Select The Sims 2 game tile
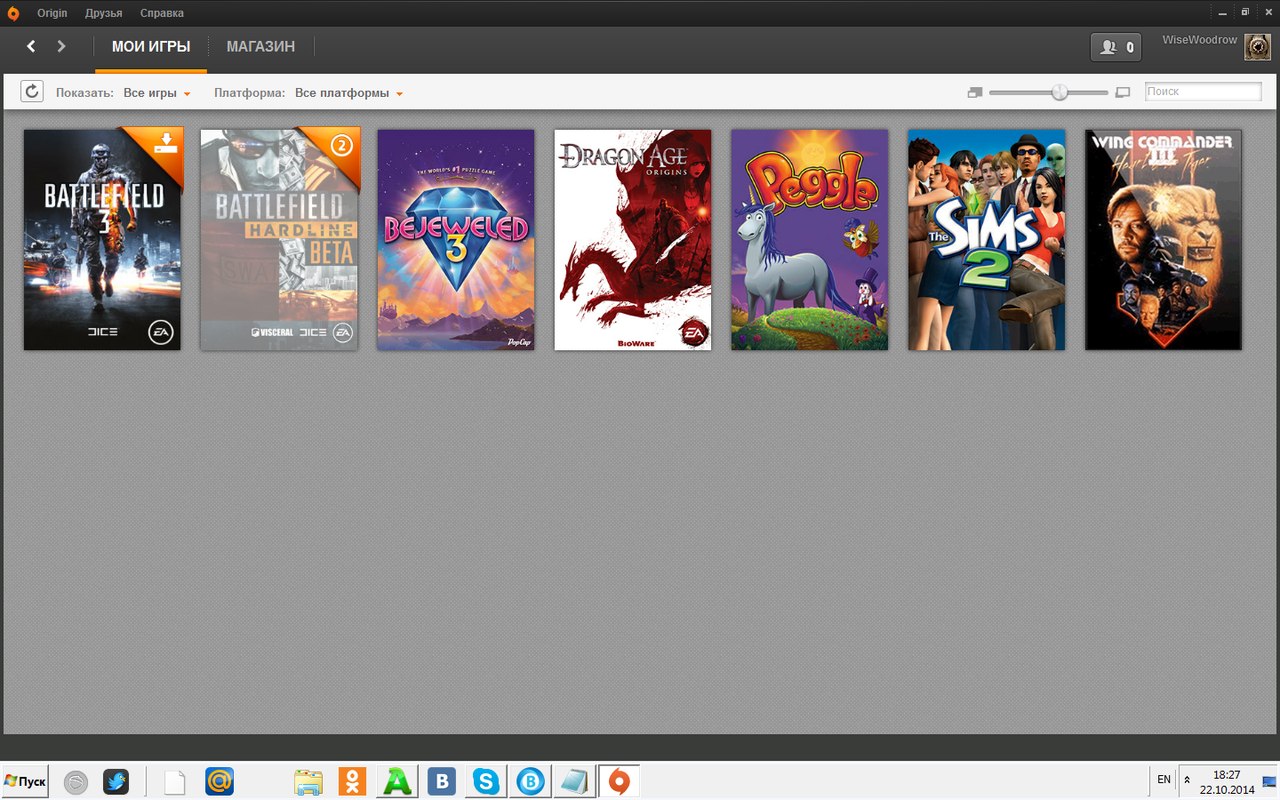 pyautogui.click(x=987, y=240)
